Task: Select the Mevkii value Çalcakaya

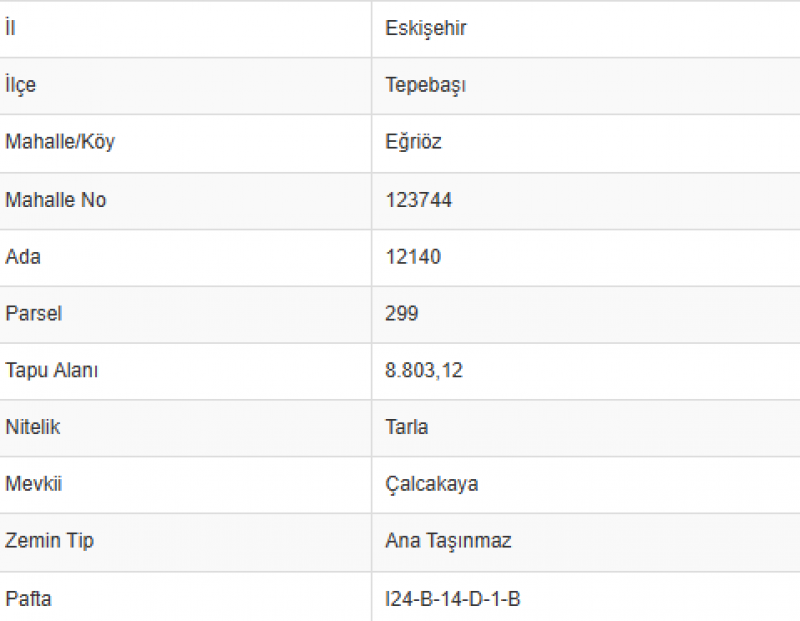Action: pyautogui.click(x=432, y=484)
